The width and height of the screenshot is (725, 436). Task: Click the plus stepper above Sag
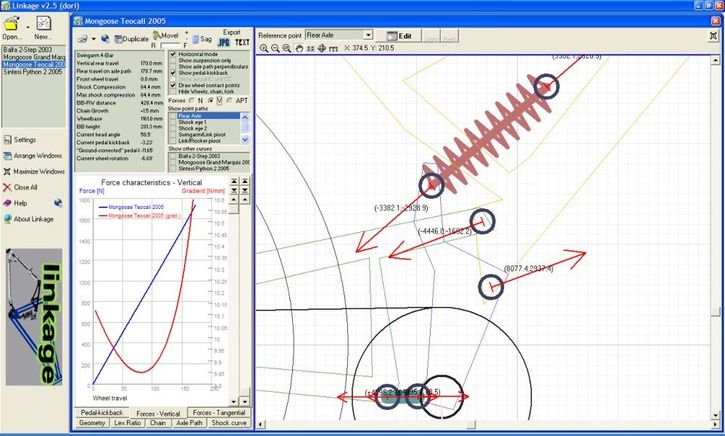(187, 33)
